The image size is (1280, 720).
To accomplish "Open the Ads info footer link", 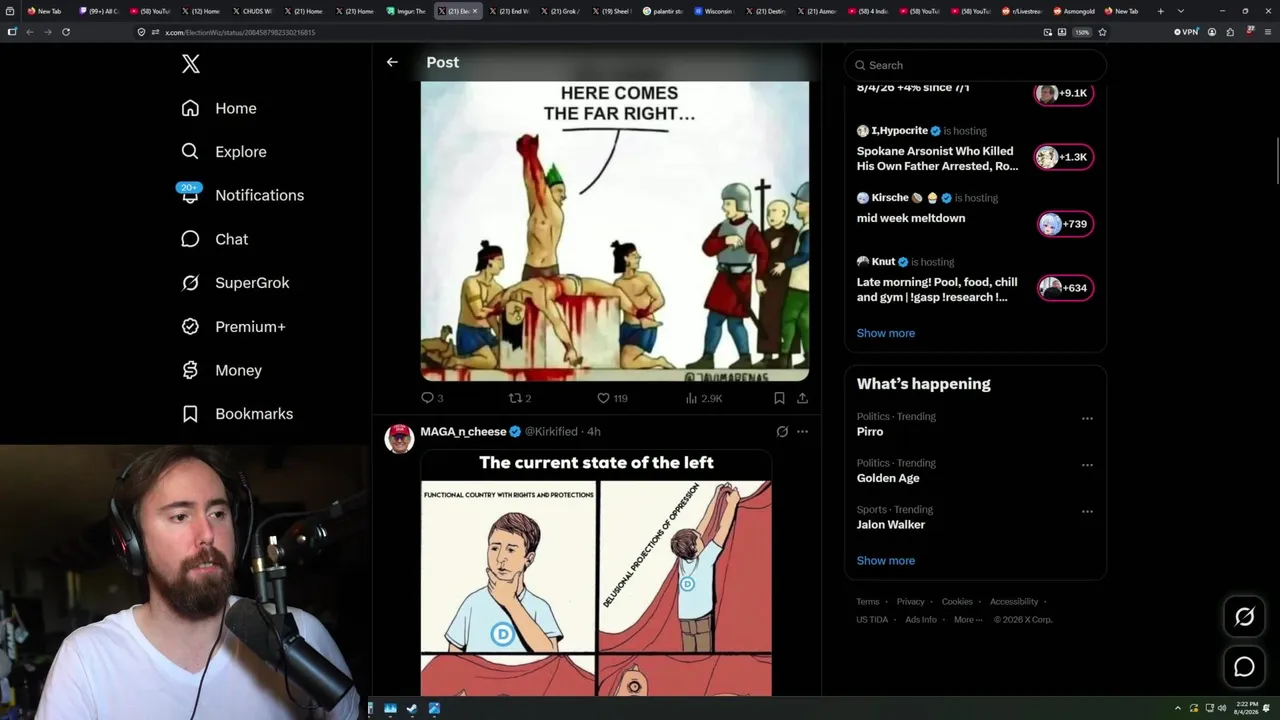I will pos(921,620).
